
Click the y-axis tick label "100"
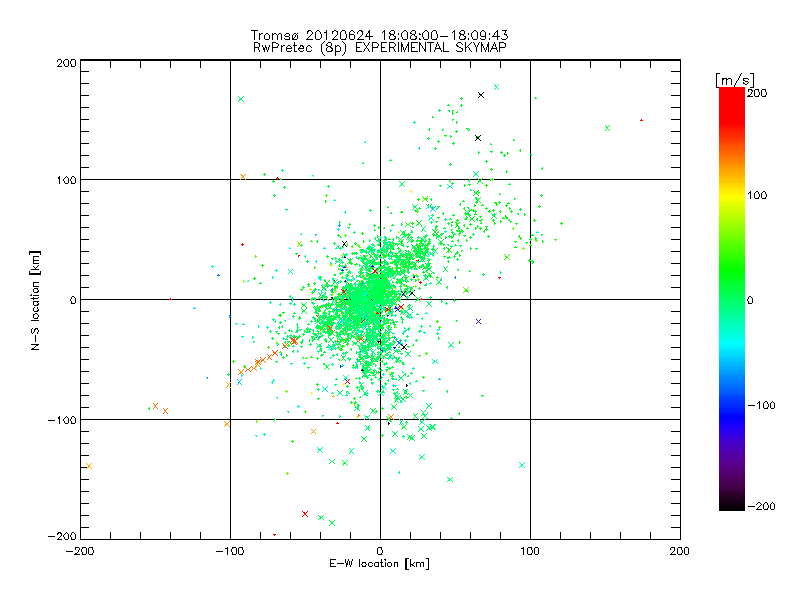[x=67, y=180]
